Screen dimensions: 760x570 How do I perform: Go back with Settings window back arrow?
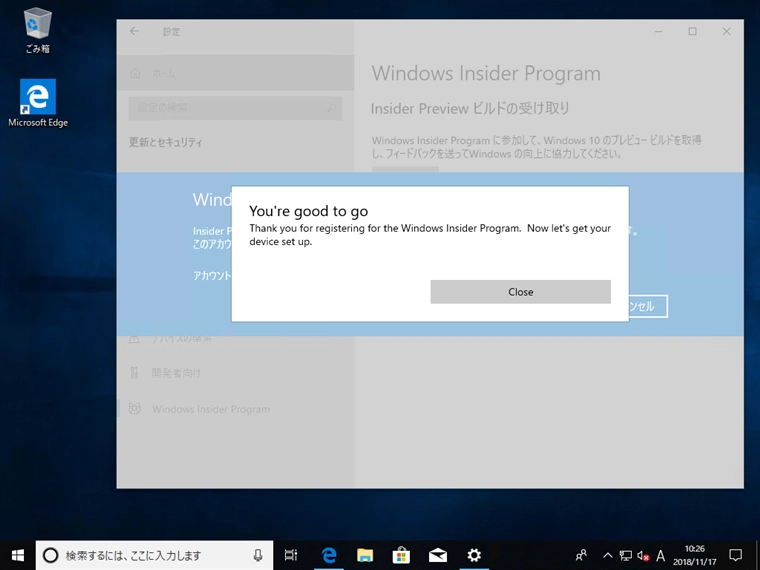point(134,32)
